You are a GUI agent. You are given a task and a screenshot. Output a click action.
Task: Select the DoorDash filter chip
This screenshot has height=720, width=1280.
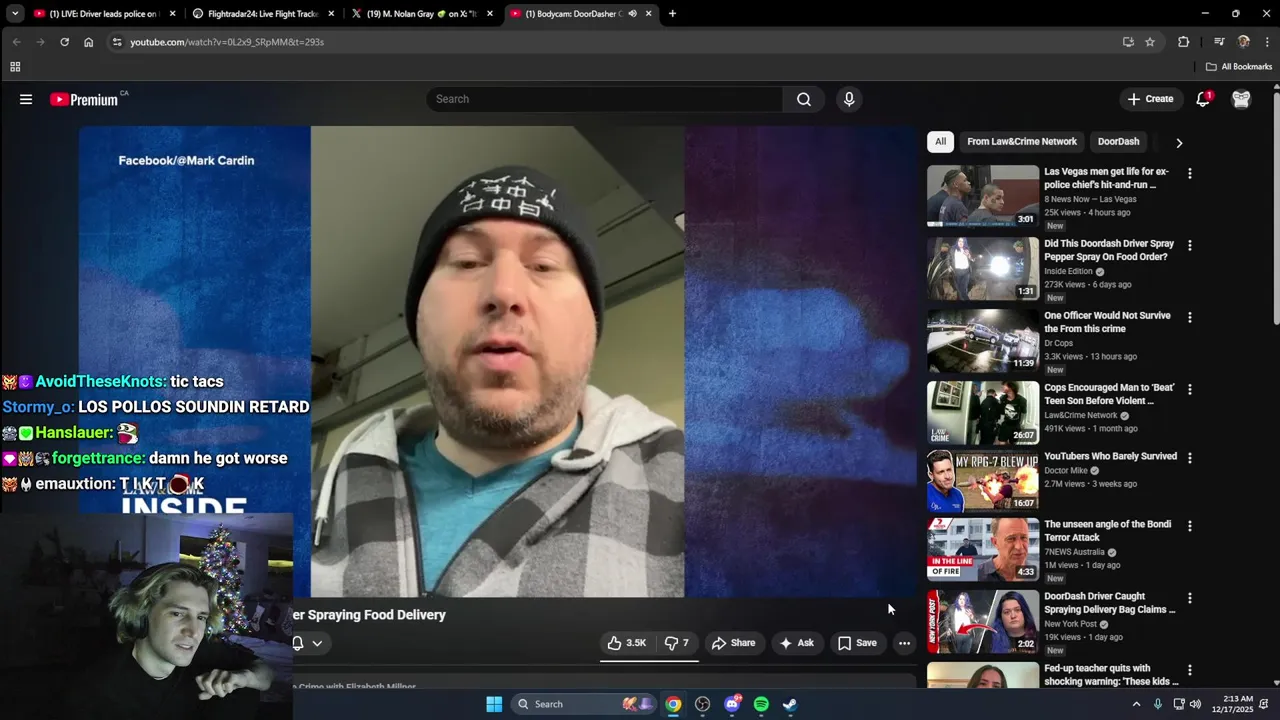(1118, 142)
